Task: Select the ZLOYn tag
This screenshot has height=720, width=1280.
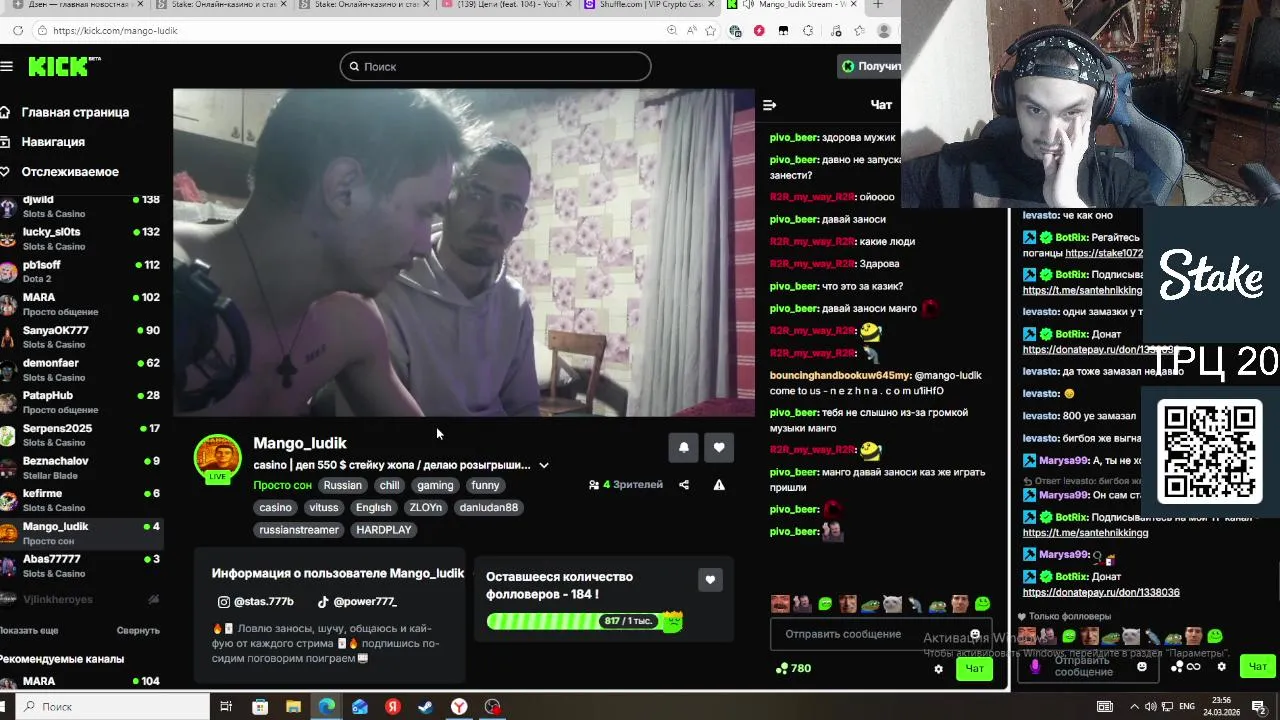Action: (x=425, y=507)
